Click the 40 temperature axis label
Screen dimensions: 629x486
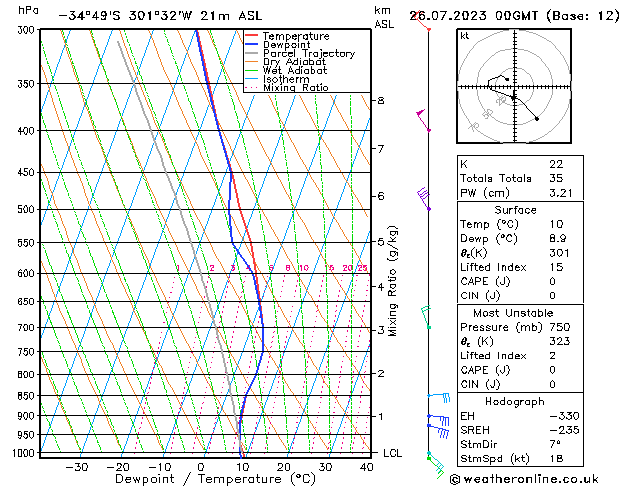(366, 467)
